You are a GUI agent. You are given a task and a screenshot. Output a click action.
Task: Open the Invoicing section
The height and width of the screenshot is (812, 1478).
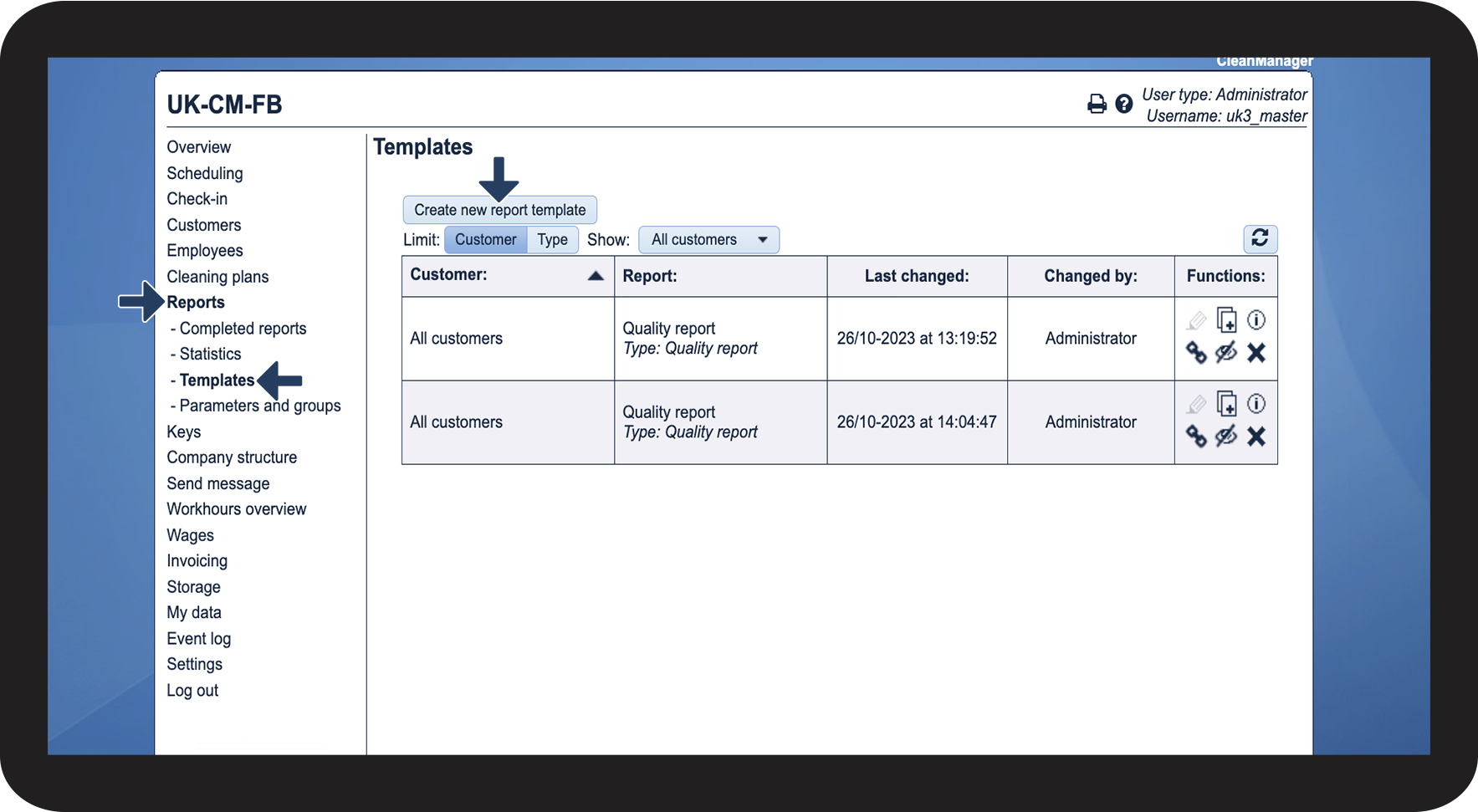tap(197, 561)
